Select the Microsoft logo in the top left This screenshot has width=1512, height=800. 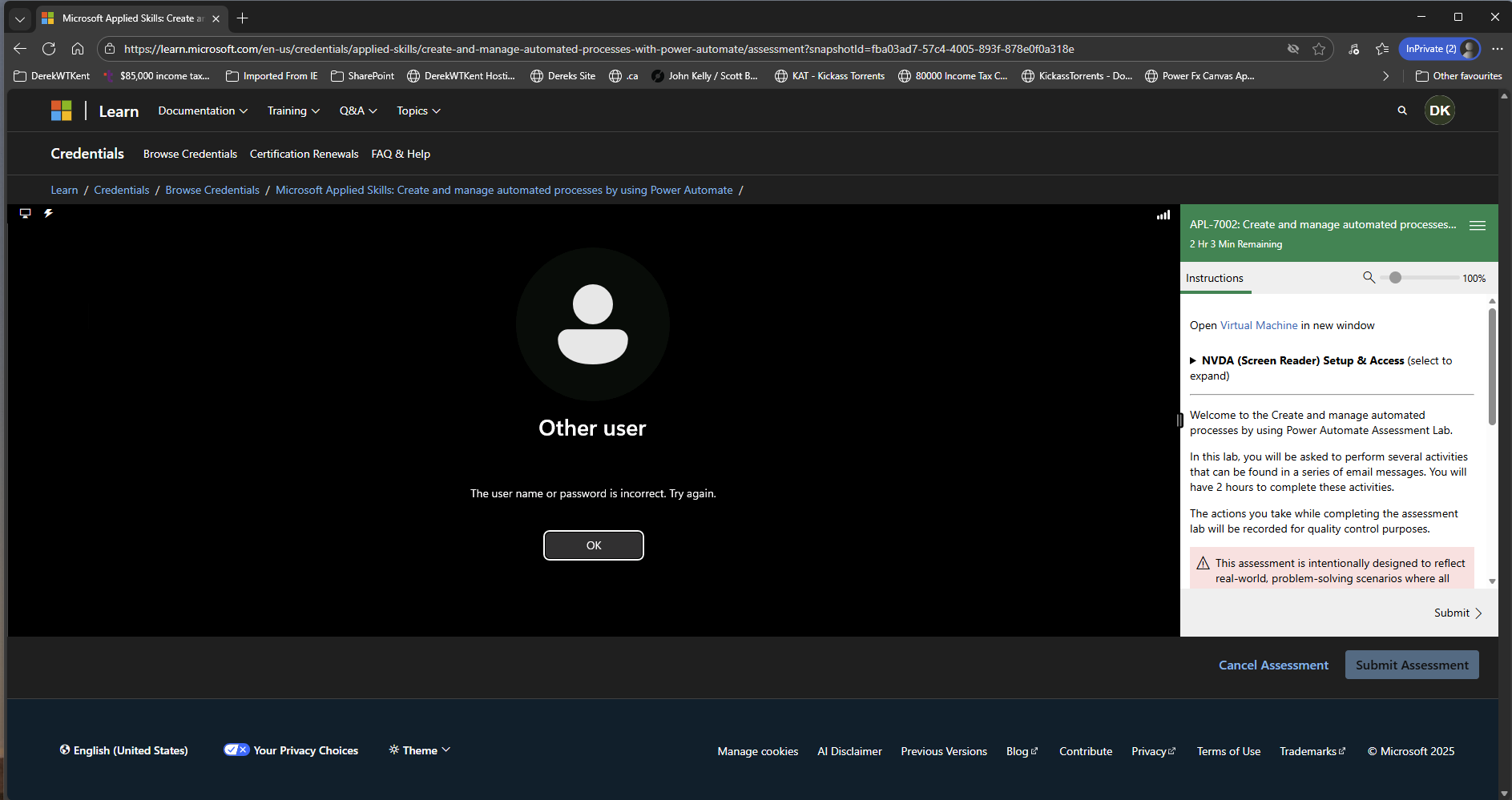point(61,110)
